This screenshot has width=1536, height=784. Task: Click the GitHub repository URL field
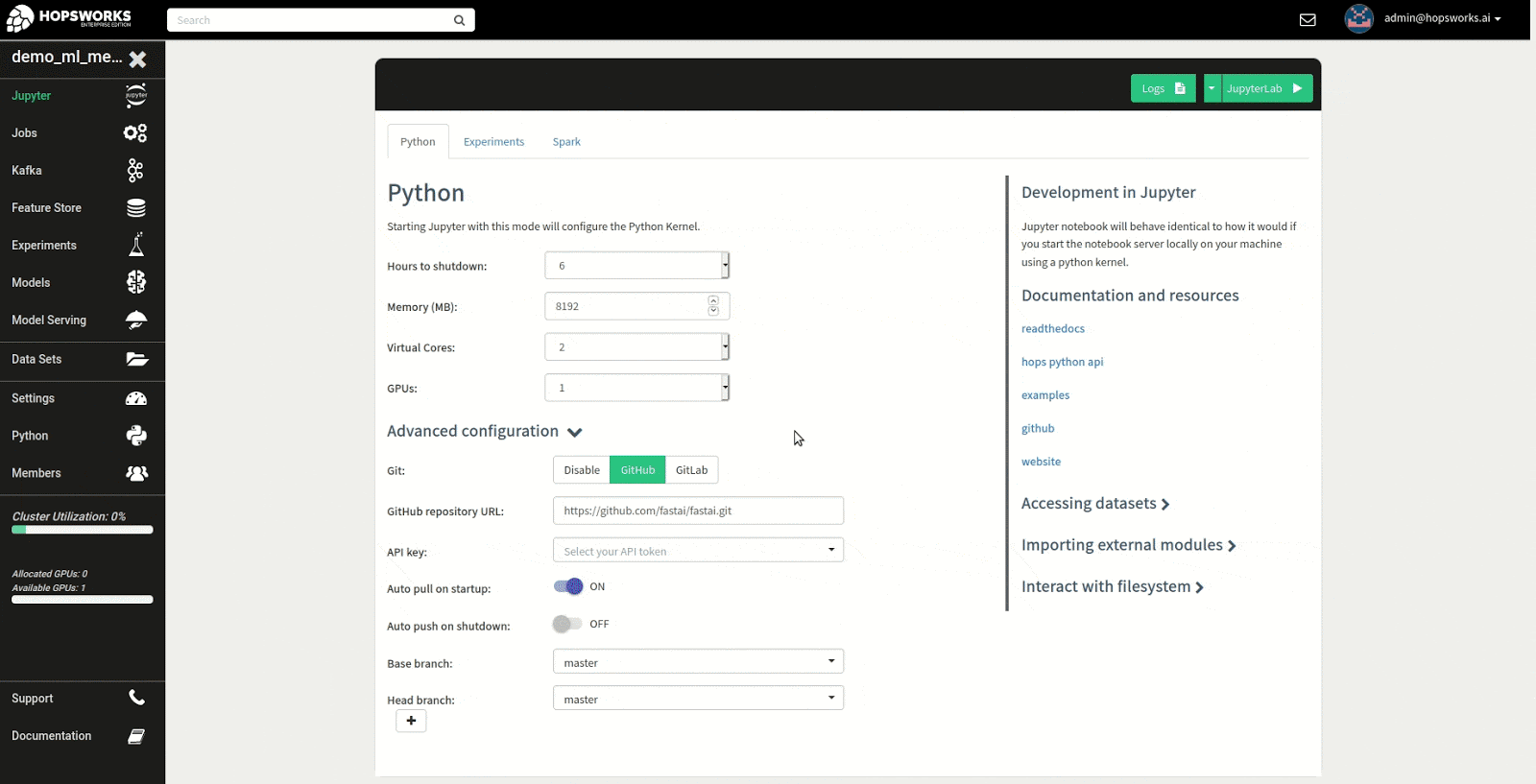click(x=698, y=511)
